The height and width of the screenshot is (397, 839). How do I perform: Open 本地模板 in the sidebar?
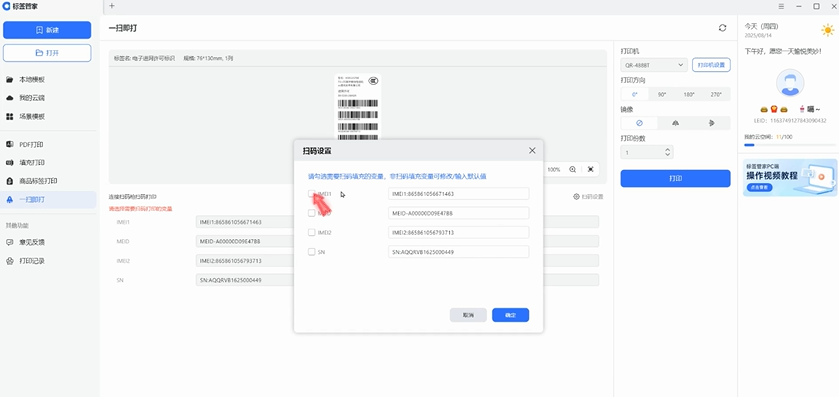(x=32, y=79)
